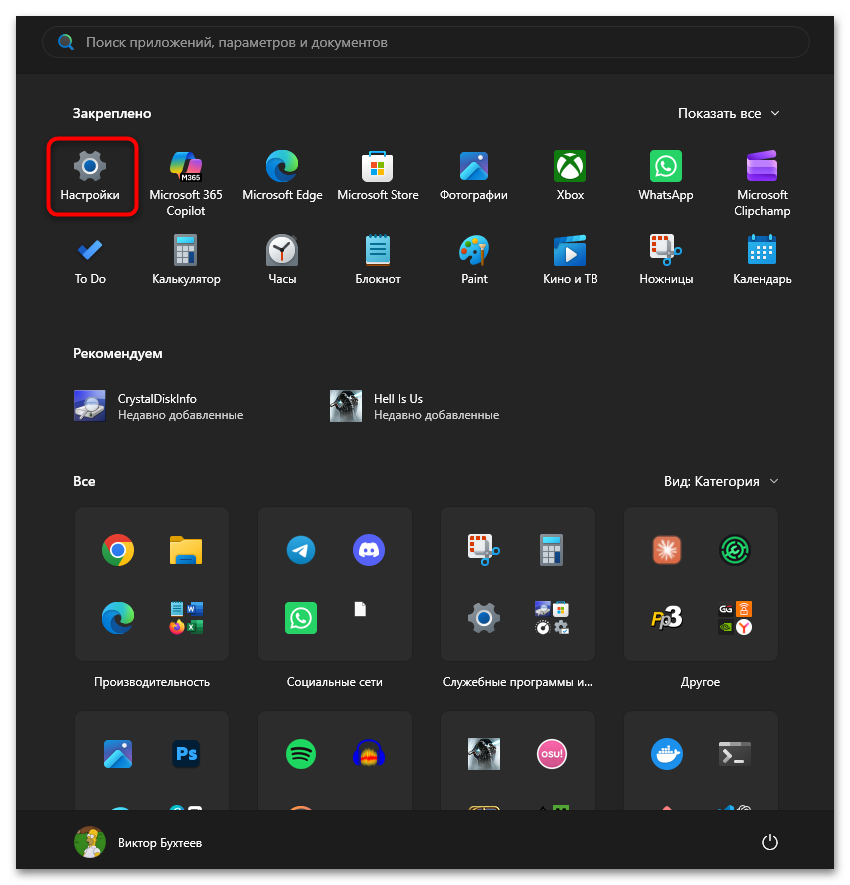Expand pinned apps with Показать все

(x=728, y=113)
